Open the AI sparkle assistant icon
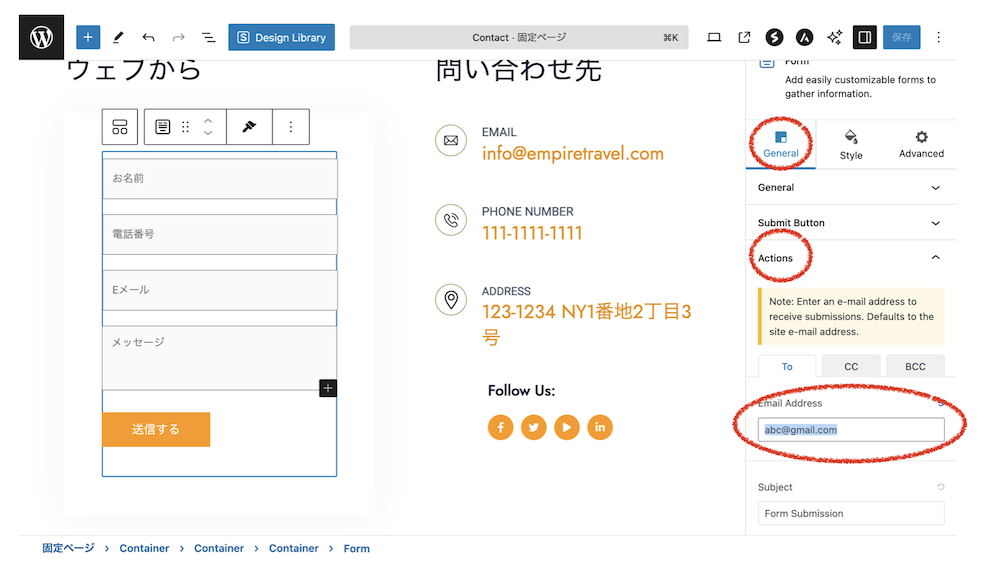This screenshot has width=1000, height=573. click(834, 37)
